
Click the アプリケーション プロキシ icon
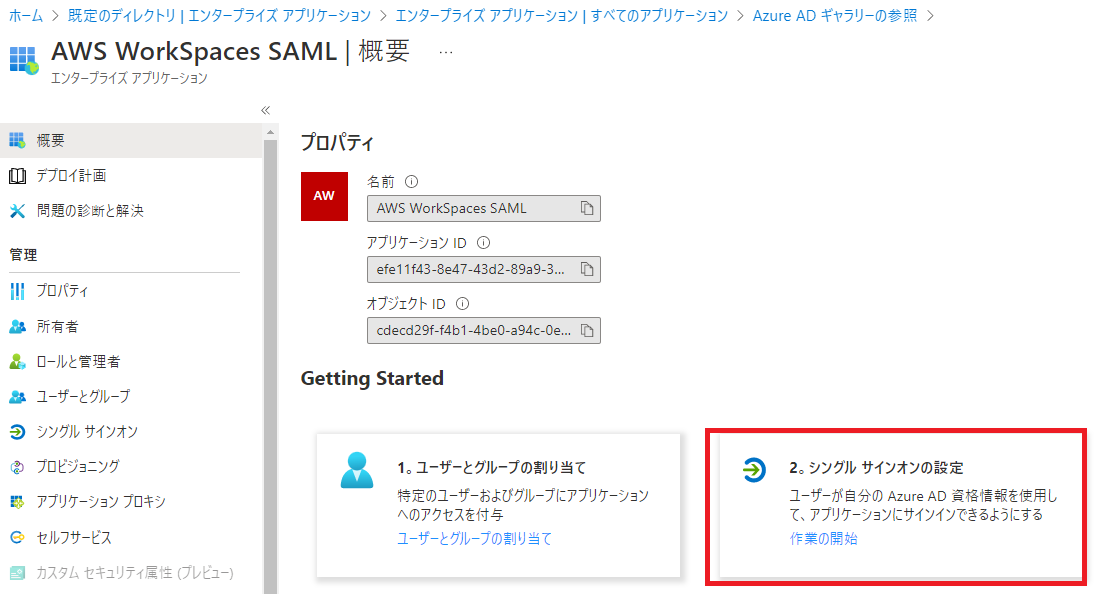tap(17, 501)
